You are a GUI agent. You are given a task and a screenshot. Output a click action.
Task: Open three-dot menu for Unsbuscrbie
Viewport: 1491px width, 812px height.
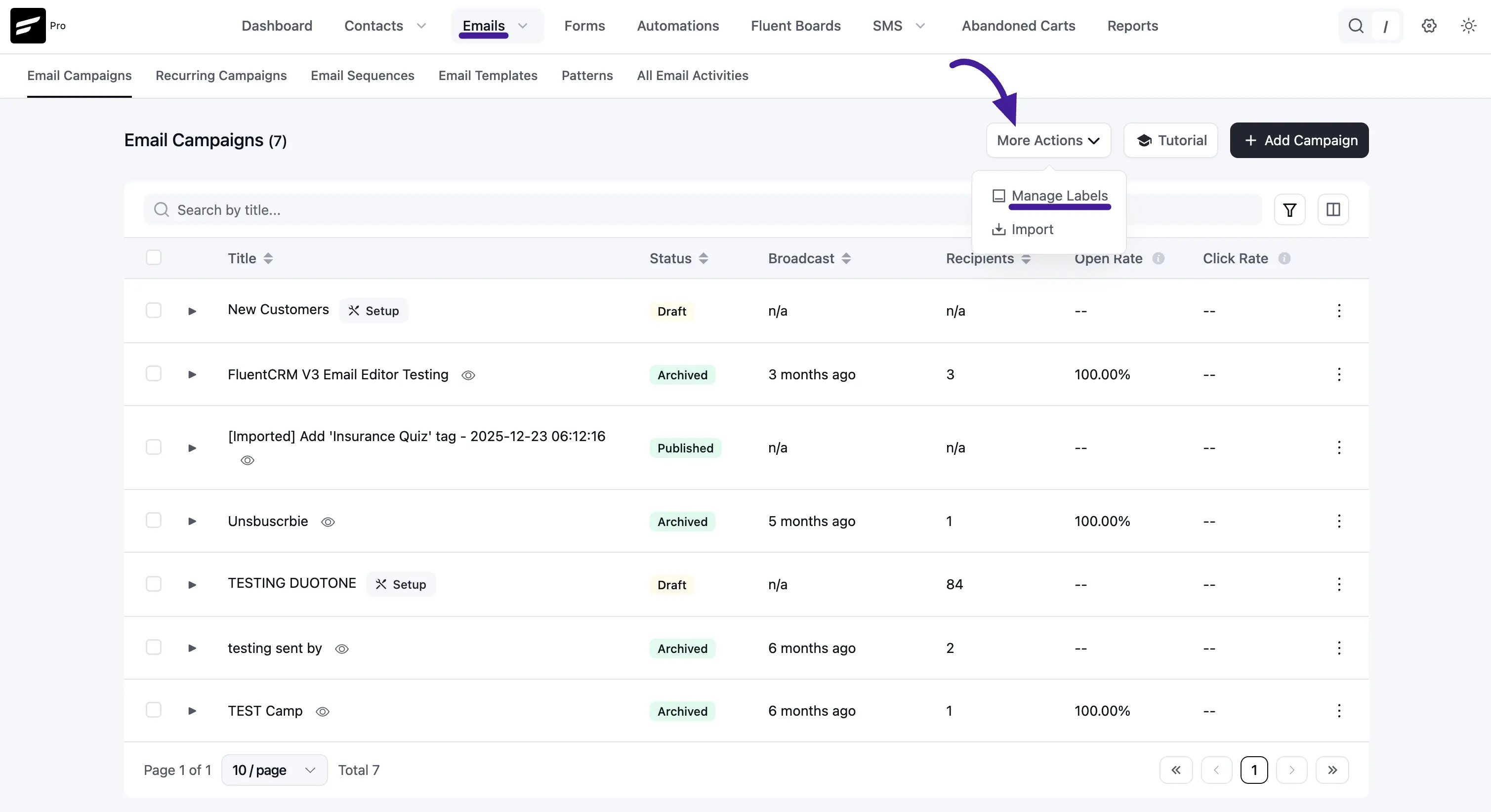pyautogui.click(x=1339, y=522)
